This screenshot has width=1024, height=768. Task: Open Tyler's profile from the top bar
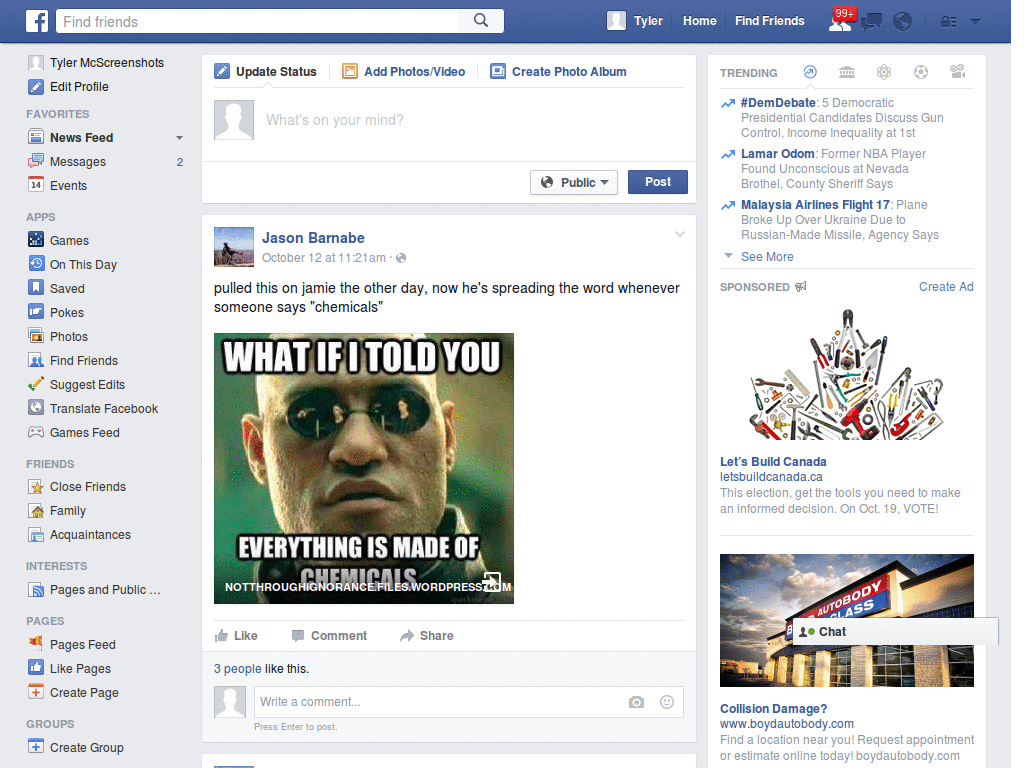tap(635, 21)
